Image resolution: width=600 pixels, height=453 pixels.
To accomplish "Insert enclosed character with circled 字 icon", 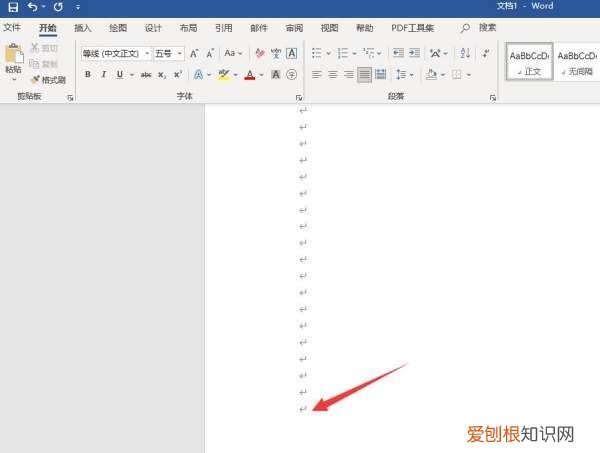I will click(x=292, y=74).
